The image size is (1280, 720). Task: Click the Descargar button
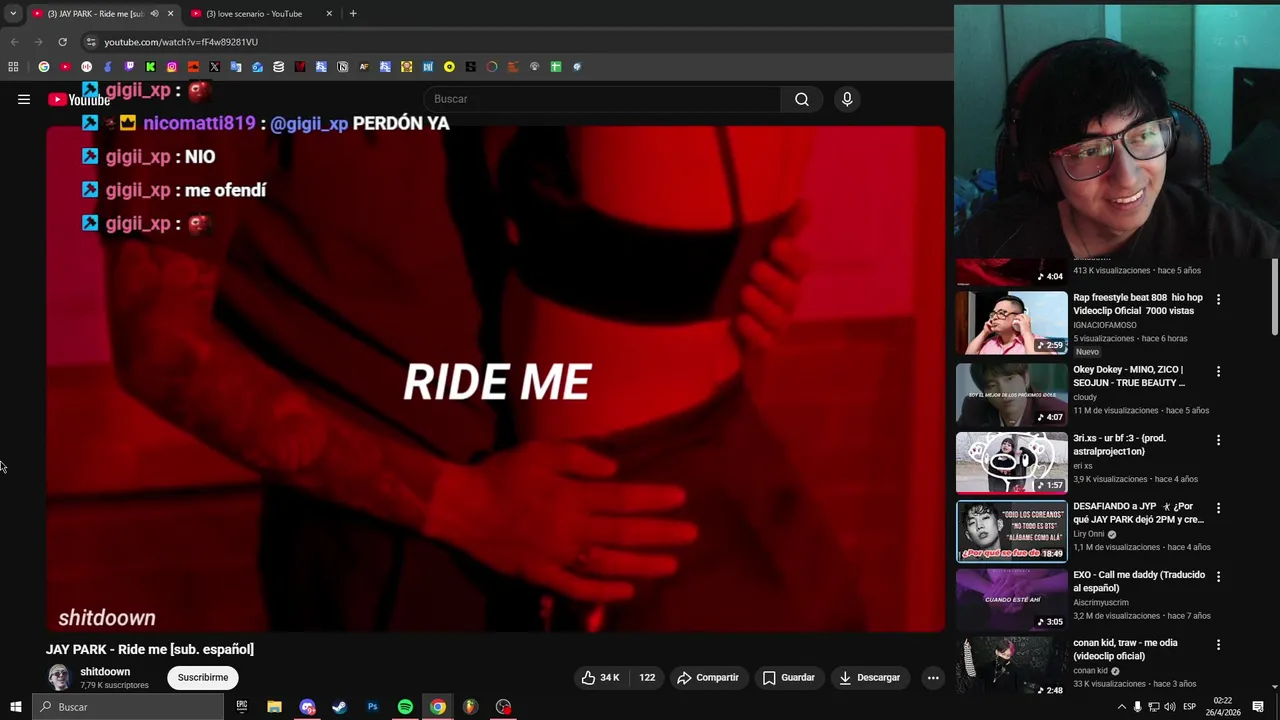pos(870,678)
